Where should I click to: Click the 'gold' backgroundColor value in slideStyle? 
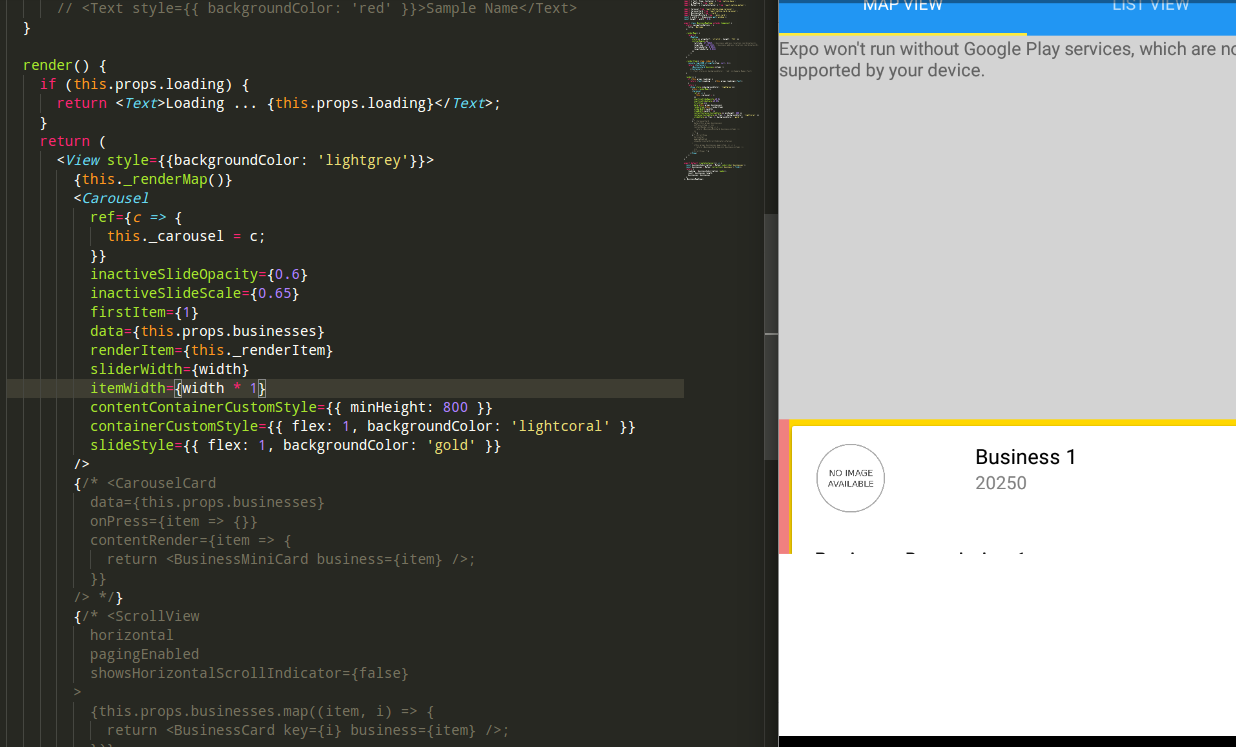tap(451, 445)
